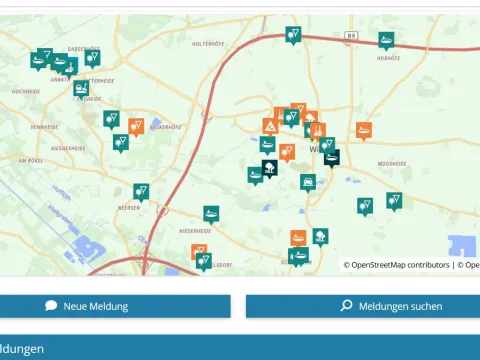Image resolution: width=480 pixels, height=360 pixels.
Task: Click the teal car marker
Action: pyautogui.click(x=308, y=182)
